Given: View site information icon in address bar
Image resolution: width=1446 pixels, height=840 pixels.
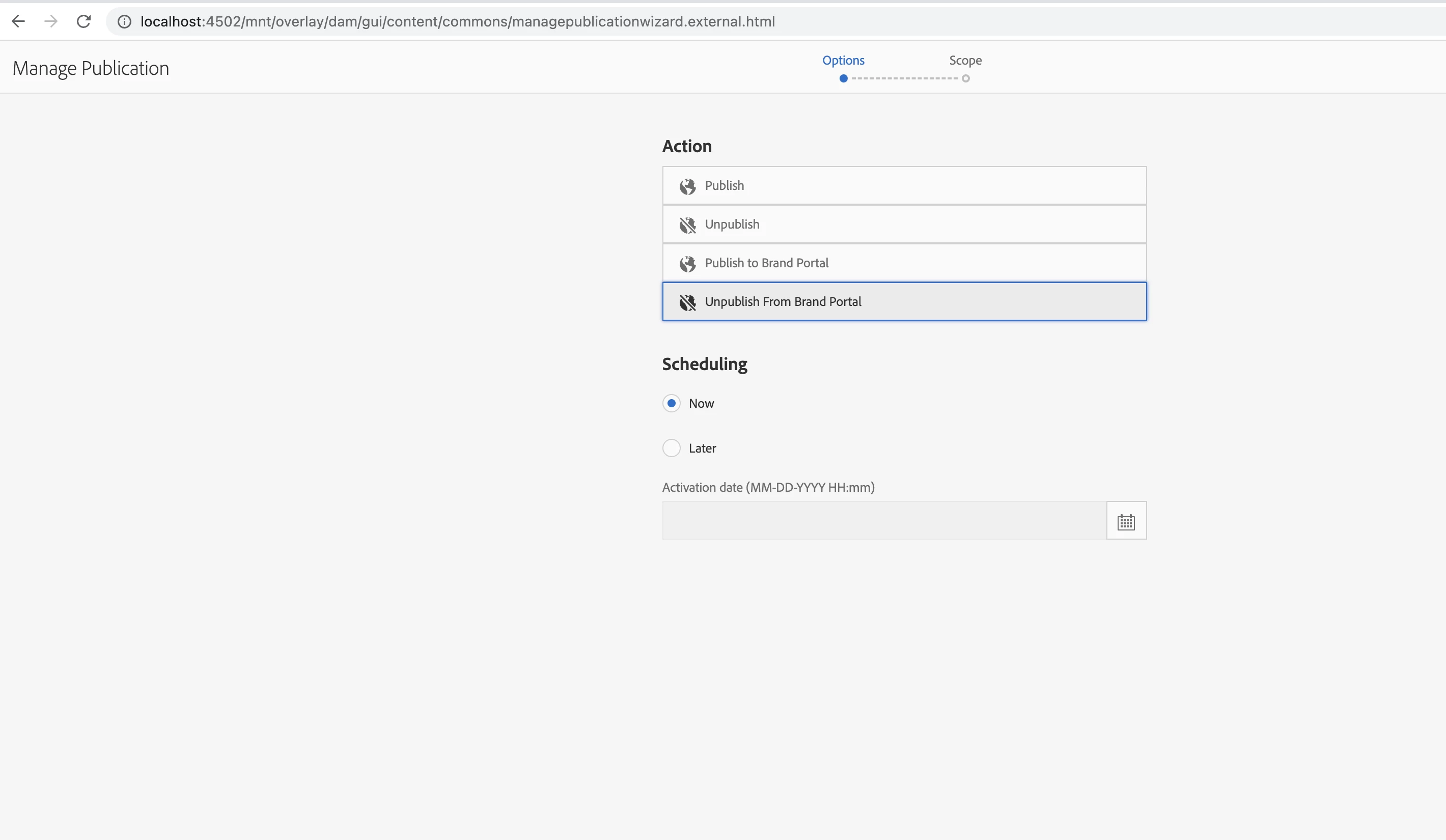Looking at the screenshot, I should (124, 21).
